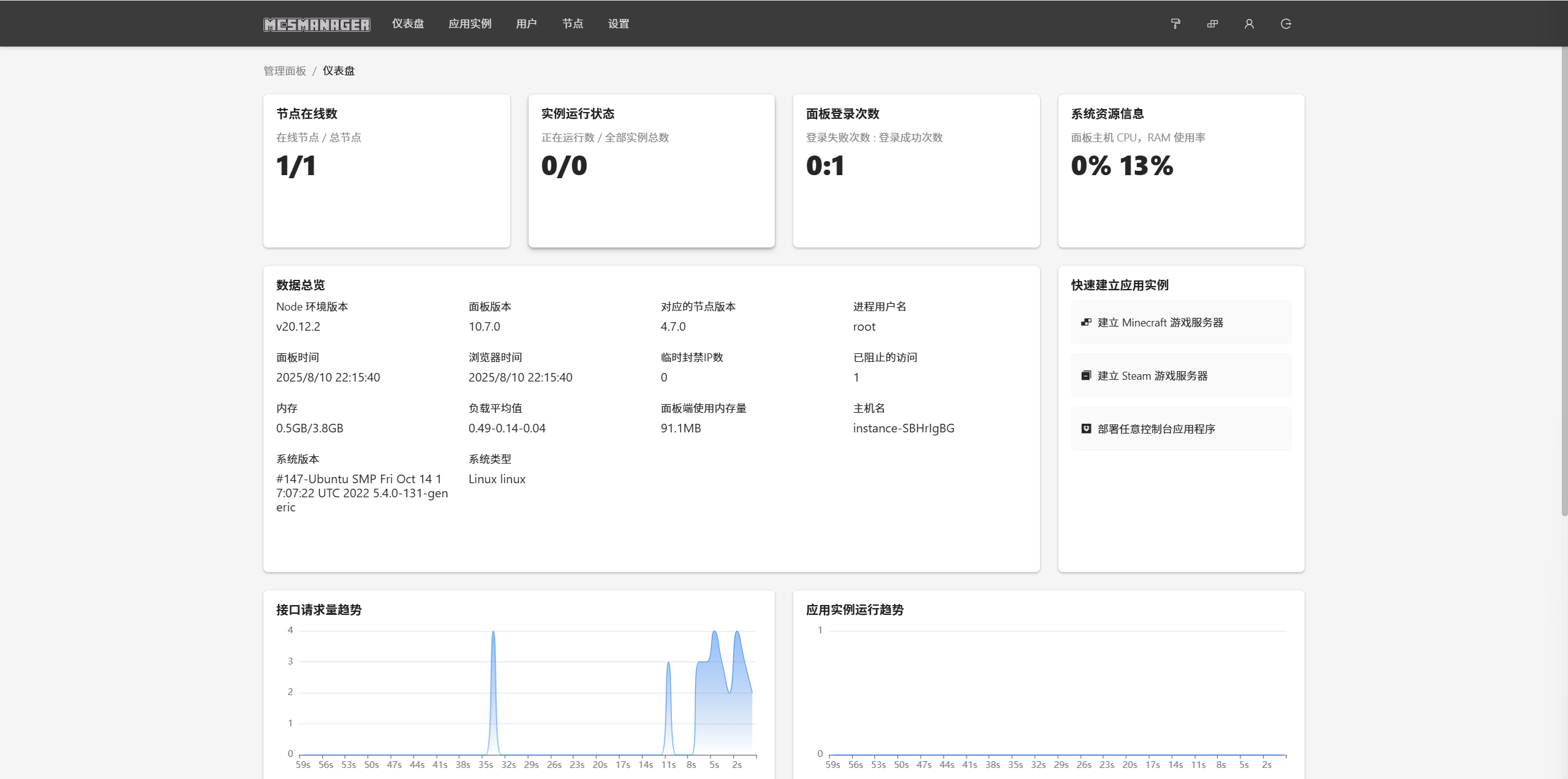Click the MCSManager logo

click(x=317, y=24)
